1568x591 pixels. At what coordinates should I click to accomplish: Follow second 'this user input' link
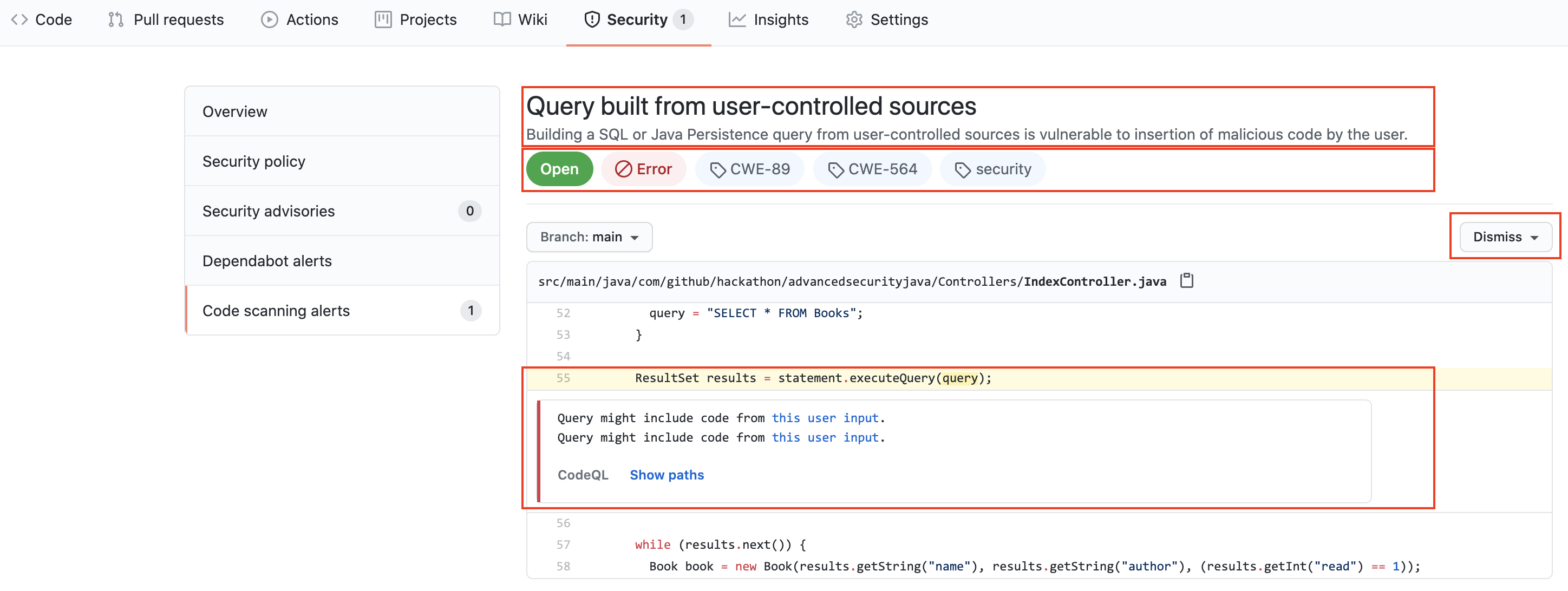click(x=825, y=438)
